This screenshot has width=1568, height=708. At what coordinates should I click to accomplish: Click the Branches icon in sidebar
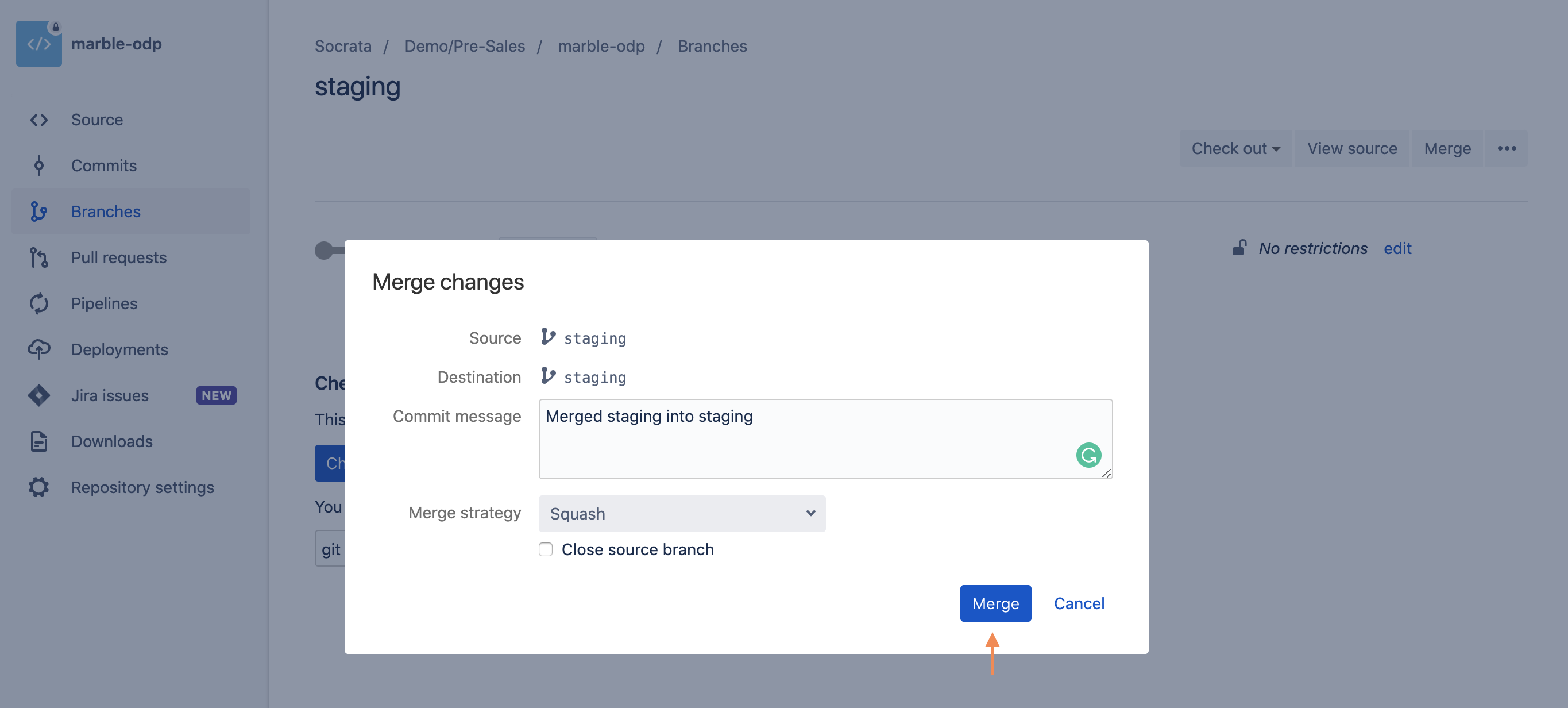[38, 211]
